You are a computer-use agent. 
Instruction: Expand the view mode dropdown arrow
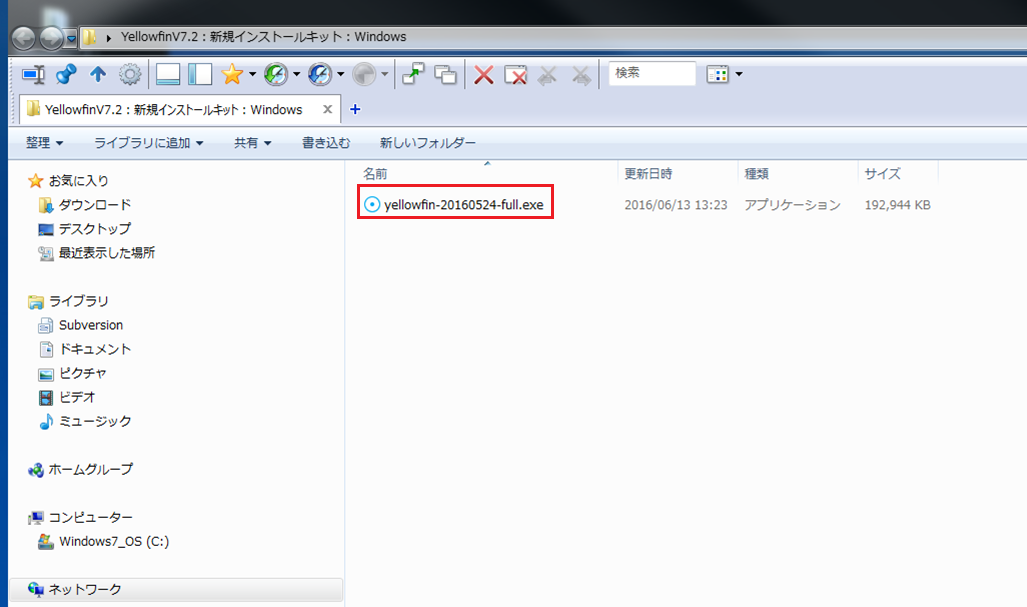[x=739, y=74]
